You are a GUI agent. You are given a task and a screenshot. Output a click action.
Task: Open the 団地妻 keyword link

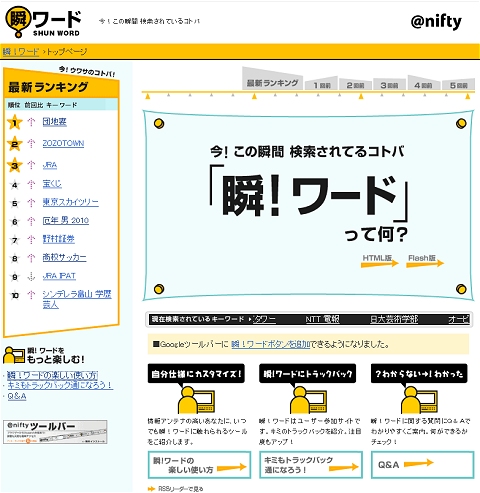point(54,122)
